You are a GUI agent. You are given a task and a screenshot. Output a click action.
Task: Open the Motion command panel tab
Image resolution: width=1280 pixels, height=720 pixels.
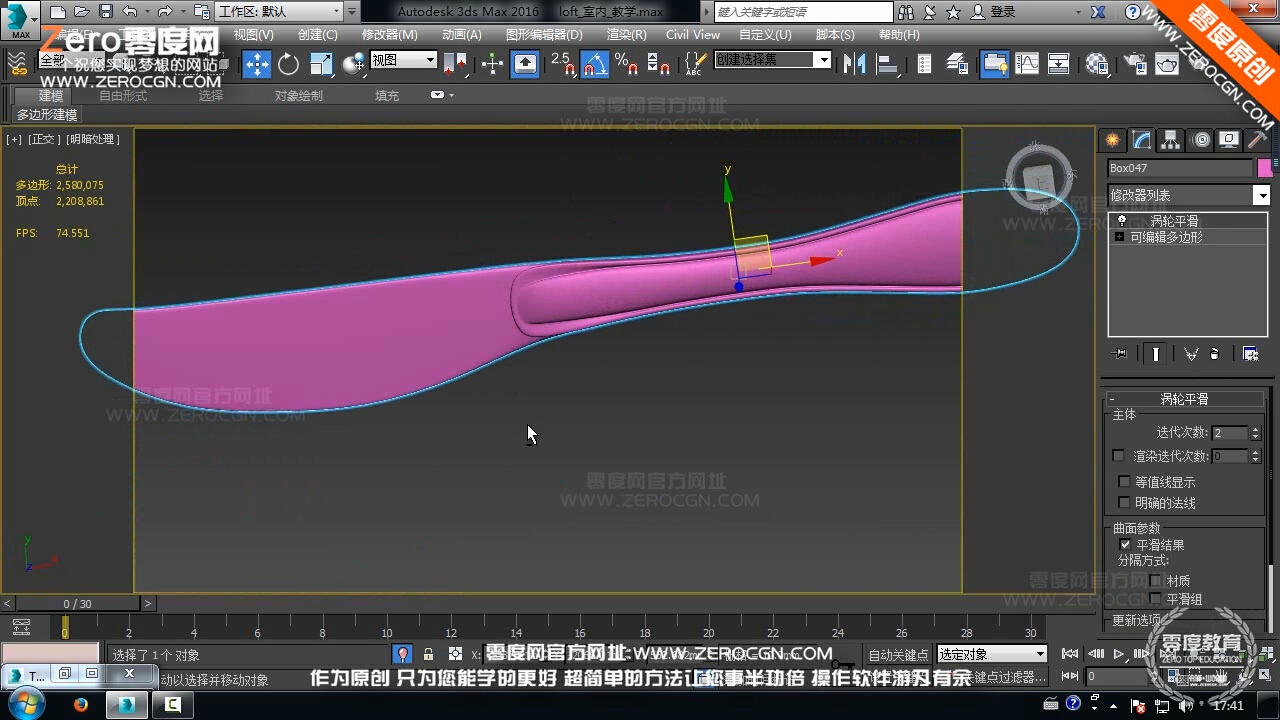pyautogui.click(x=1200, y=140)
